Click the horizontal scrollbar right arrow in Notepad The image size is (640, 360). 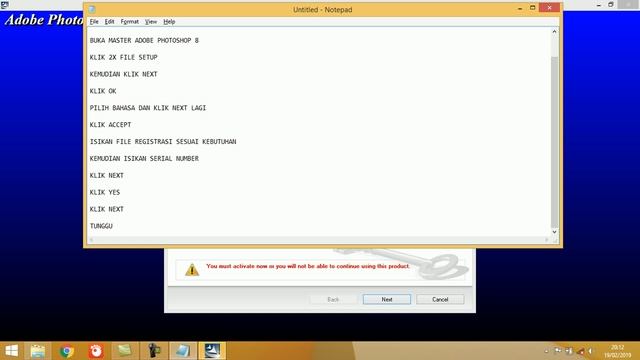point(547,240)
